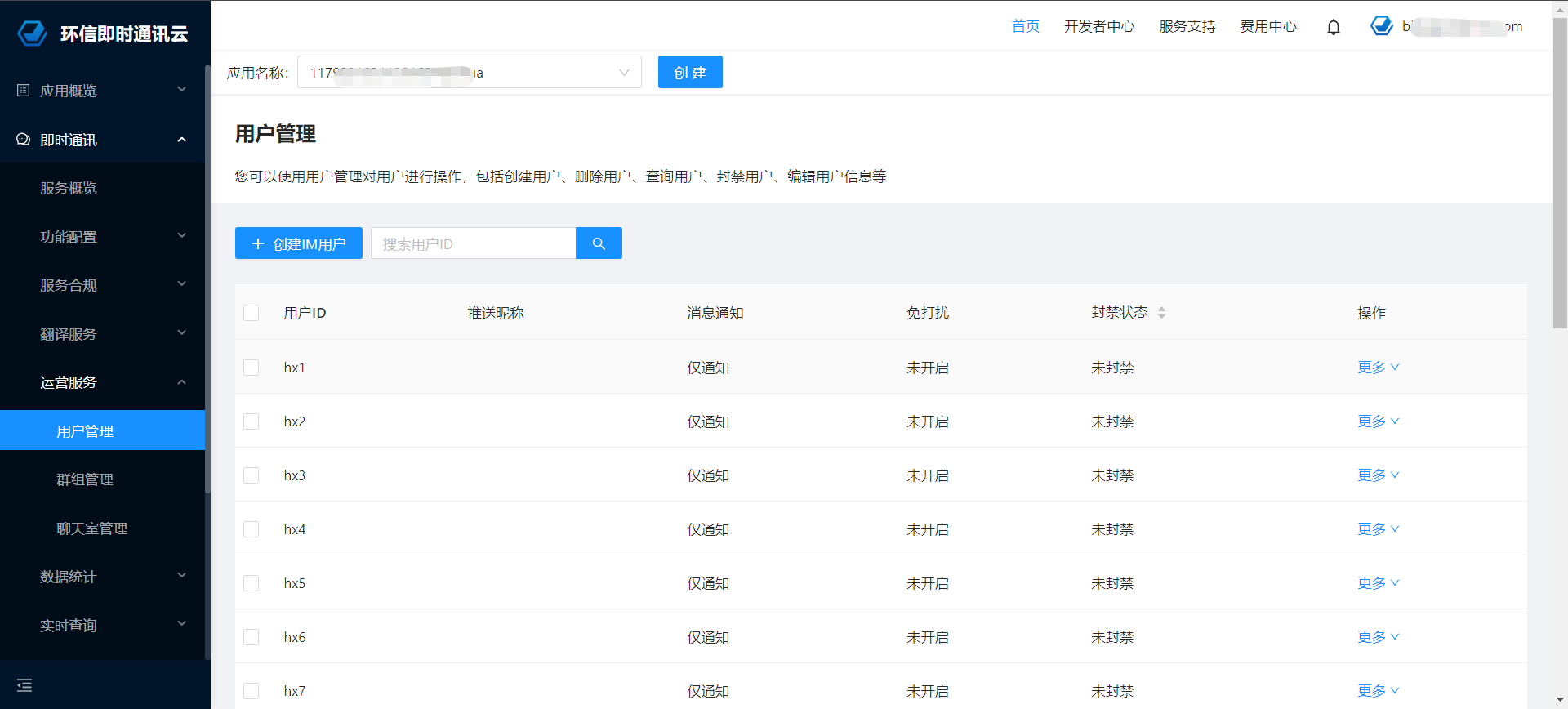Viewport: 1568px width, 709px height.
Task: Sort the table by 封禁状态 arrows
Action: coord(1161,313)
